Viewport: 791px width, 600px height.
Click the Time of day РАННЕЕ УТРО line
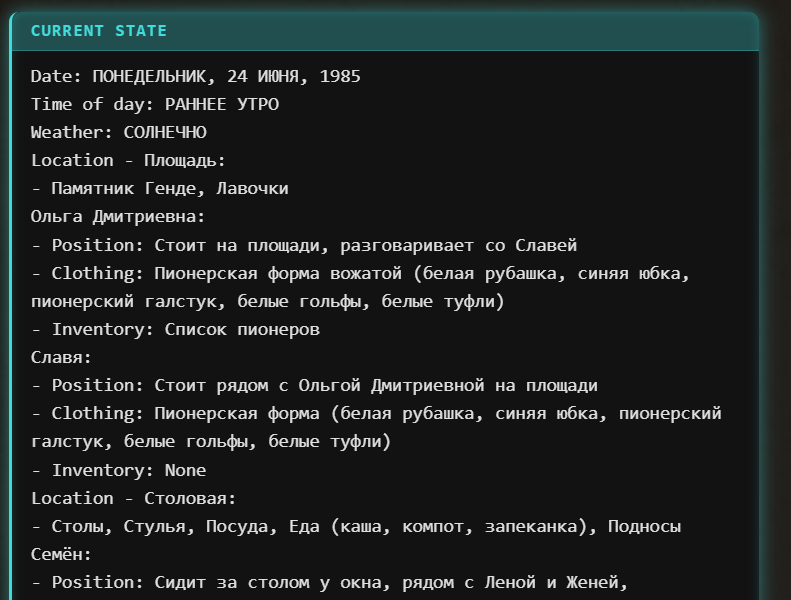coord(155,104)
